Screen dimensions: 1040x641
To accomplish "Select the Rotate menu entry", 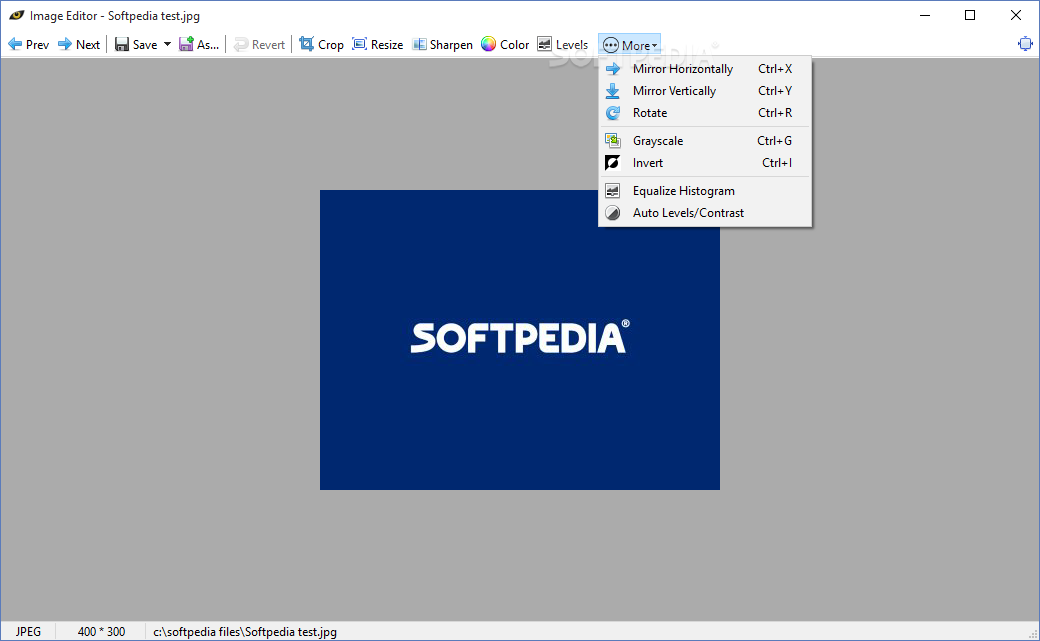I will click(704, 113).
